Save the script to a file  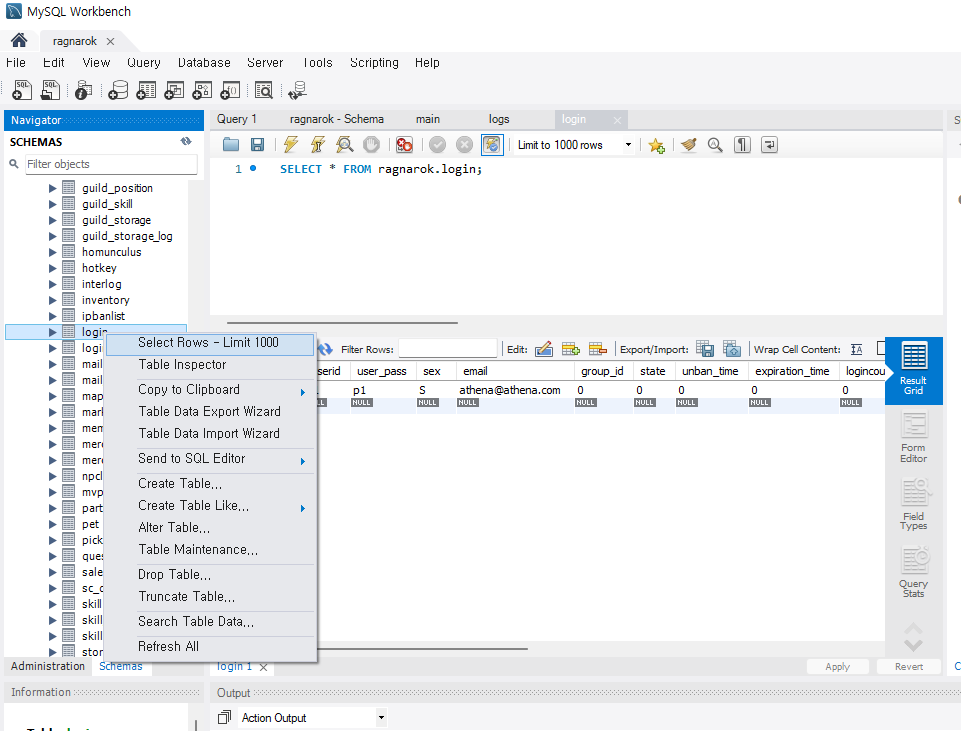point(257,145)
